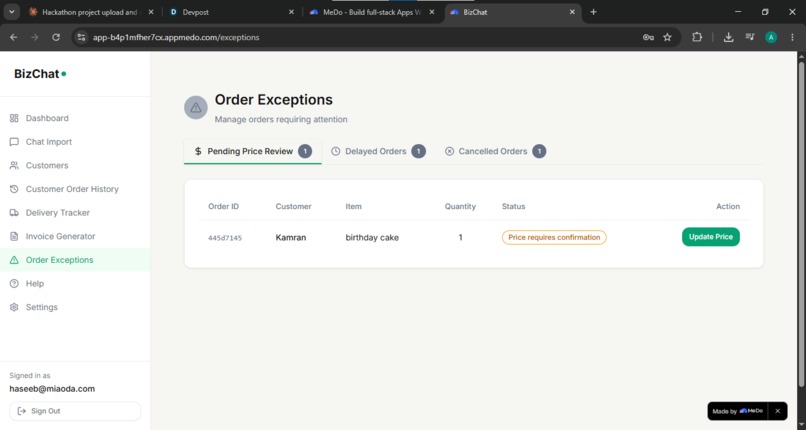Open site information icon in address bar
This screenshot has height=430, width=806.
pos(81,37)
